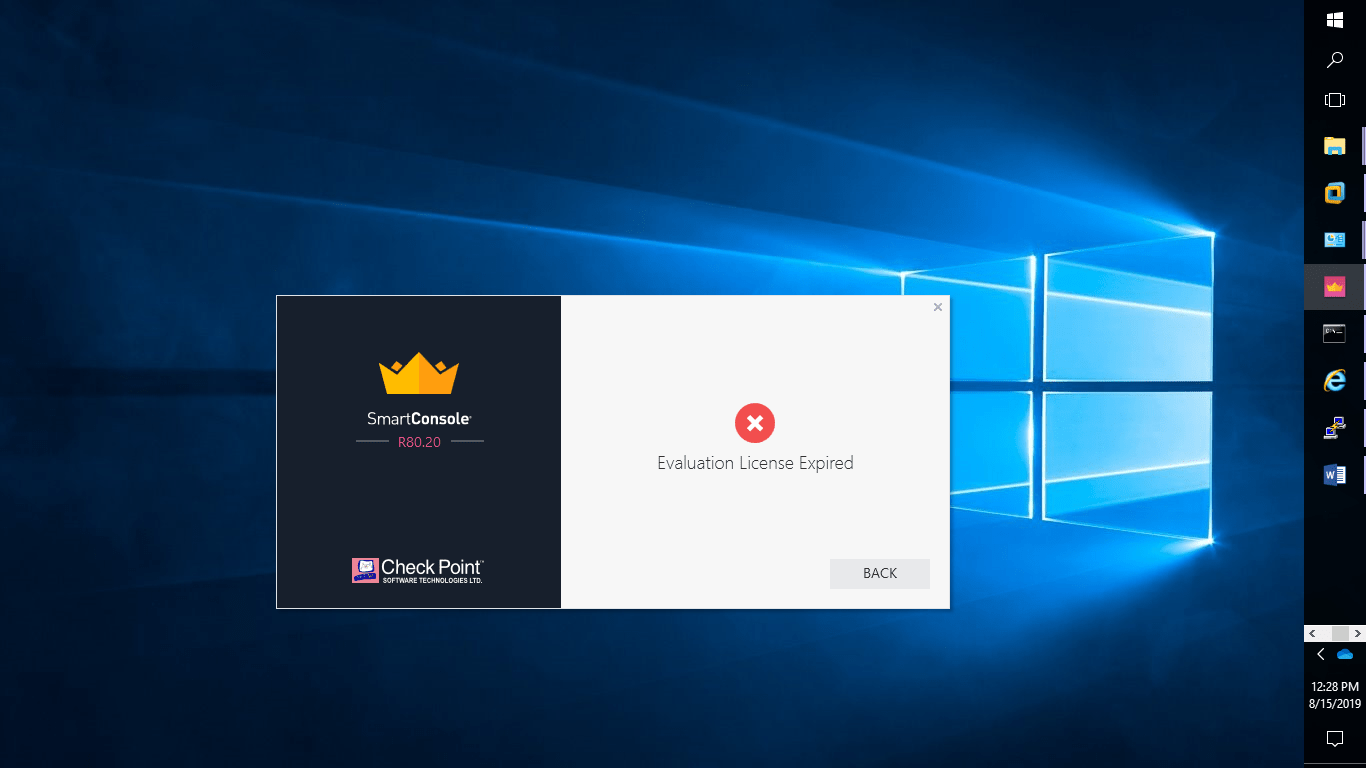1366x768 pixels.
Task: Open the Outlook app on taskbar
Action: (x=1334, y=240)
